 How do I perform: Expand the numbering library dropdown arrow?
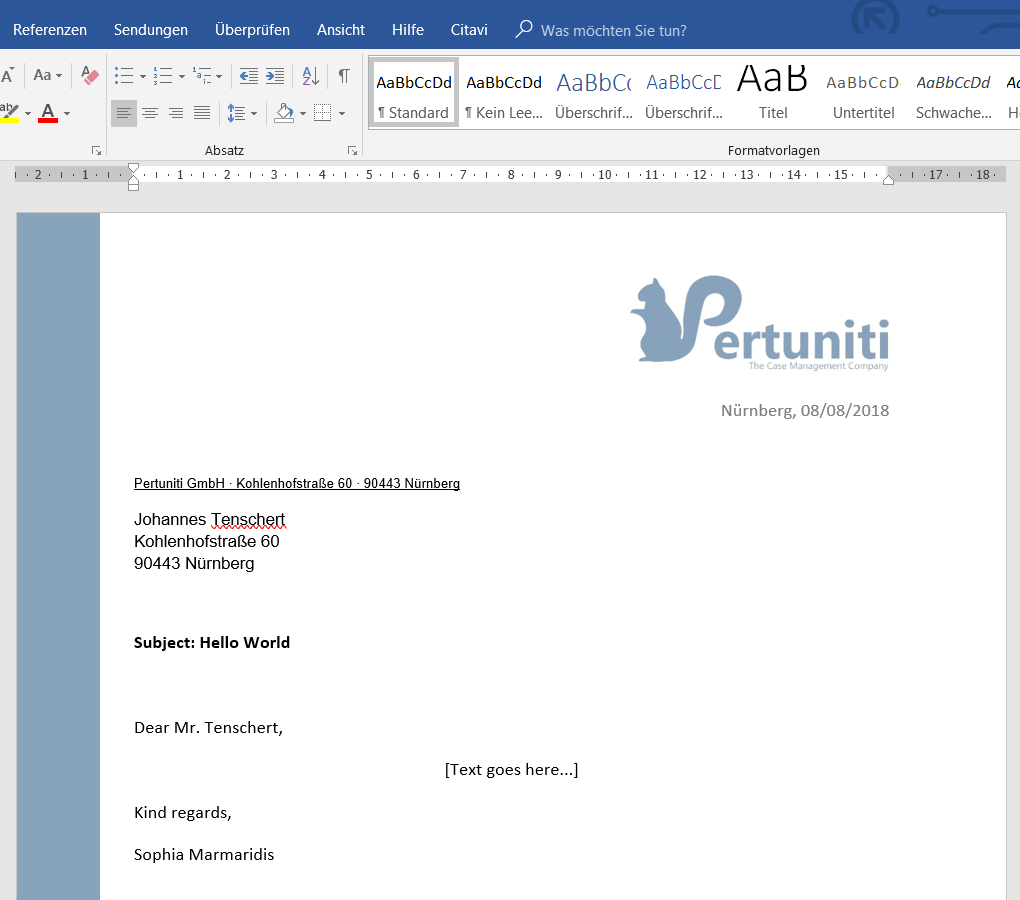(x=182, y=76)
